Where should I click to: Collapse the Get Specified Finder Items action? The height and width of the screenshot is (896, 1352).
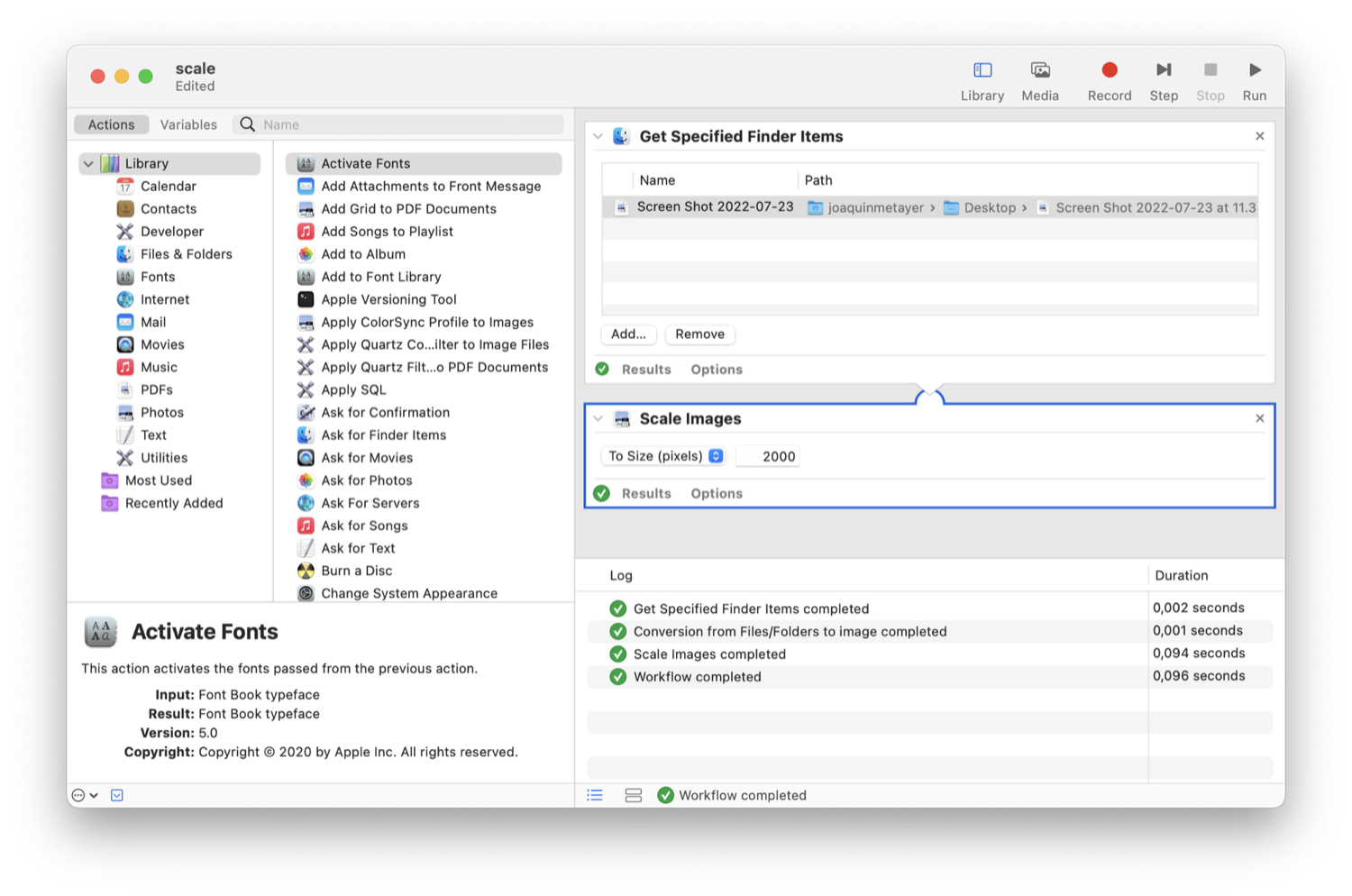pos(598,136)
